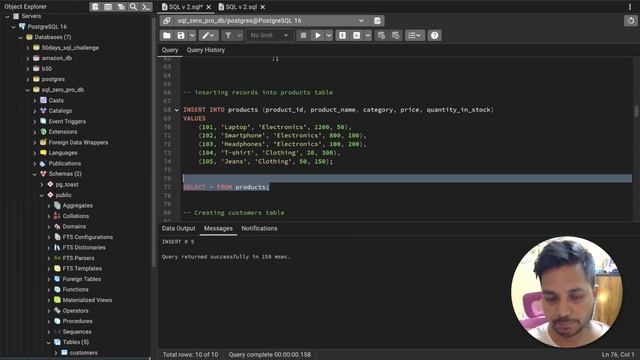The width and height of the screenshot is (640, 360).
Task: Collapse the PostgreSQL 16 server node
Action: pos(14,27)
